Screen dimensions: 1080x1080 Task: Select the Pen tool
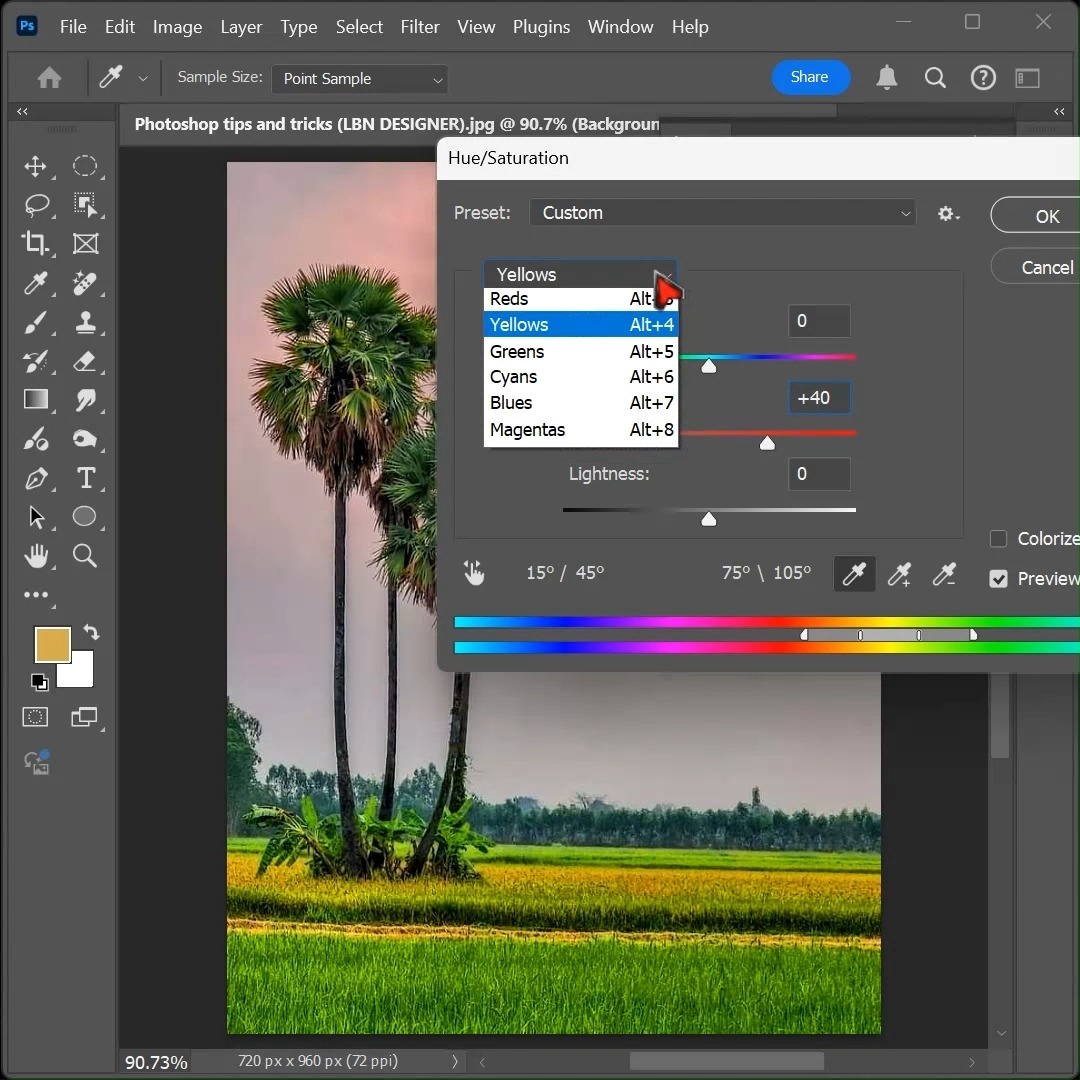pos(36,478)
